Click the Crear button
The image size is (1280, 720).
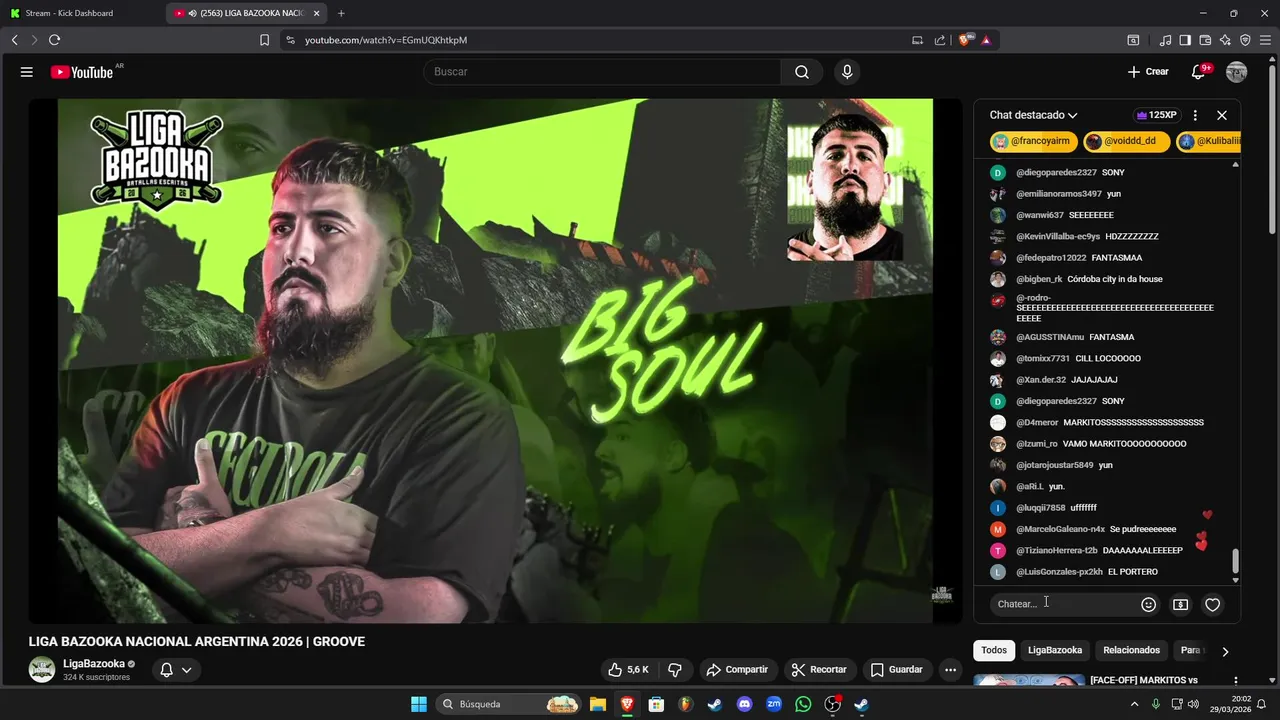coord(1148,72)
